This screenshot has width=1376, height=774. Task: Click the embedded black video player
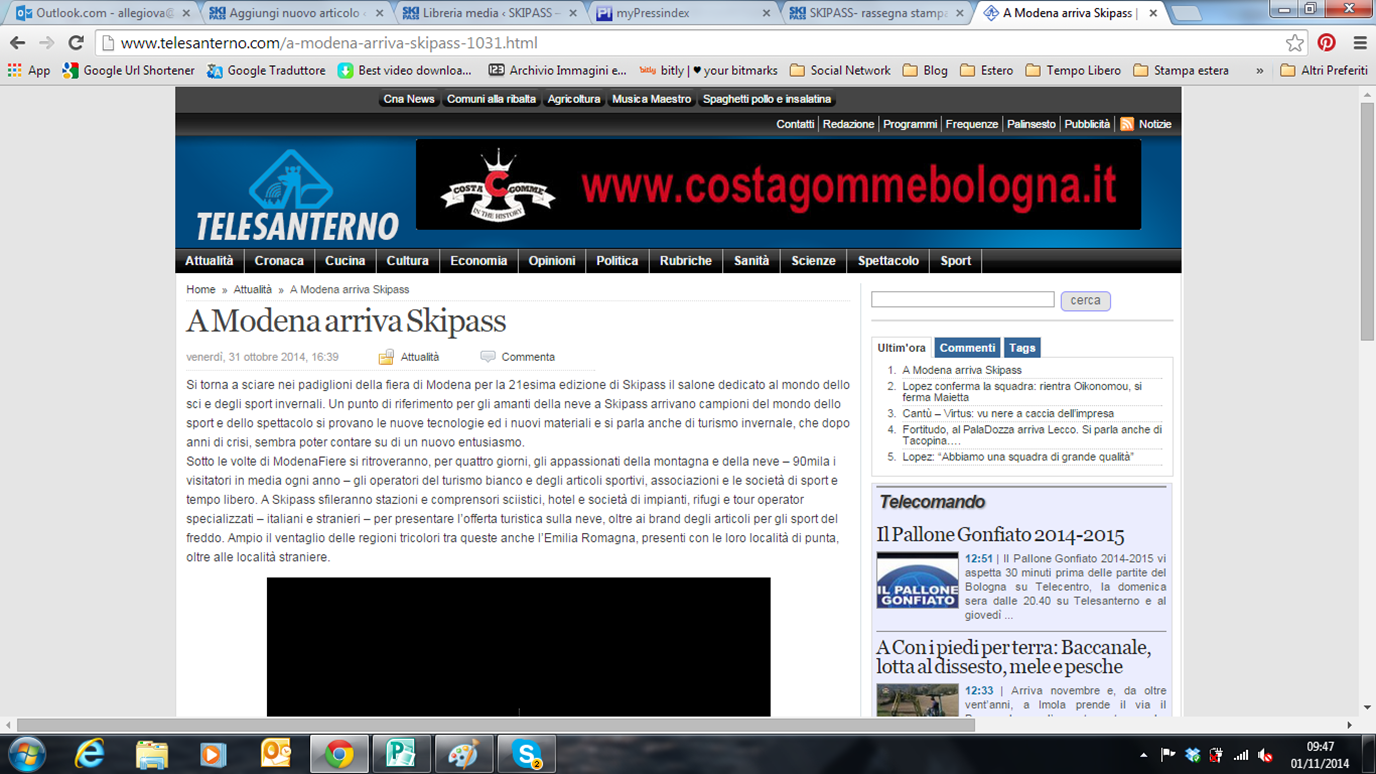(x=518, y=647)
